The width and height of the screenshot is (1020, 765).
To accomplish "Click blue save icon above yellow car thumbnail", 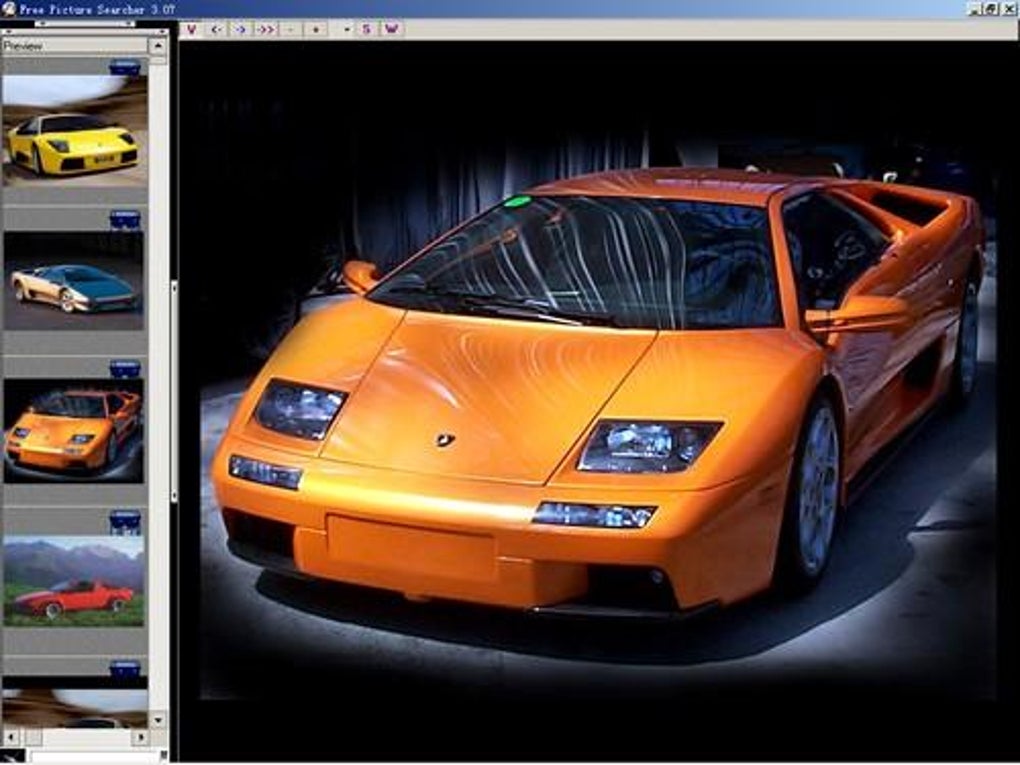I will (x=125, y=67).
